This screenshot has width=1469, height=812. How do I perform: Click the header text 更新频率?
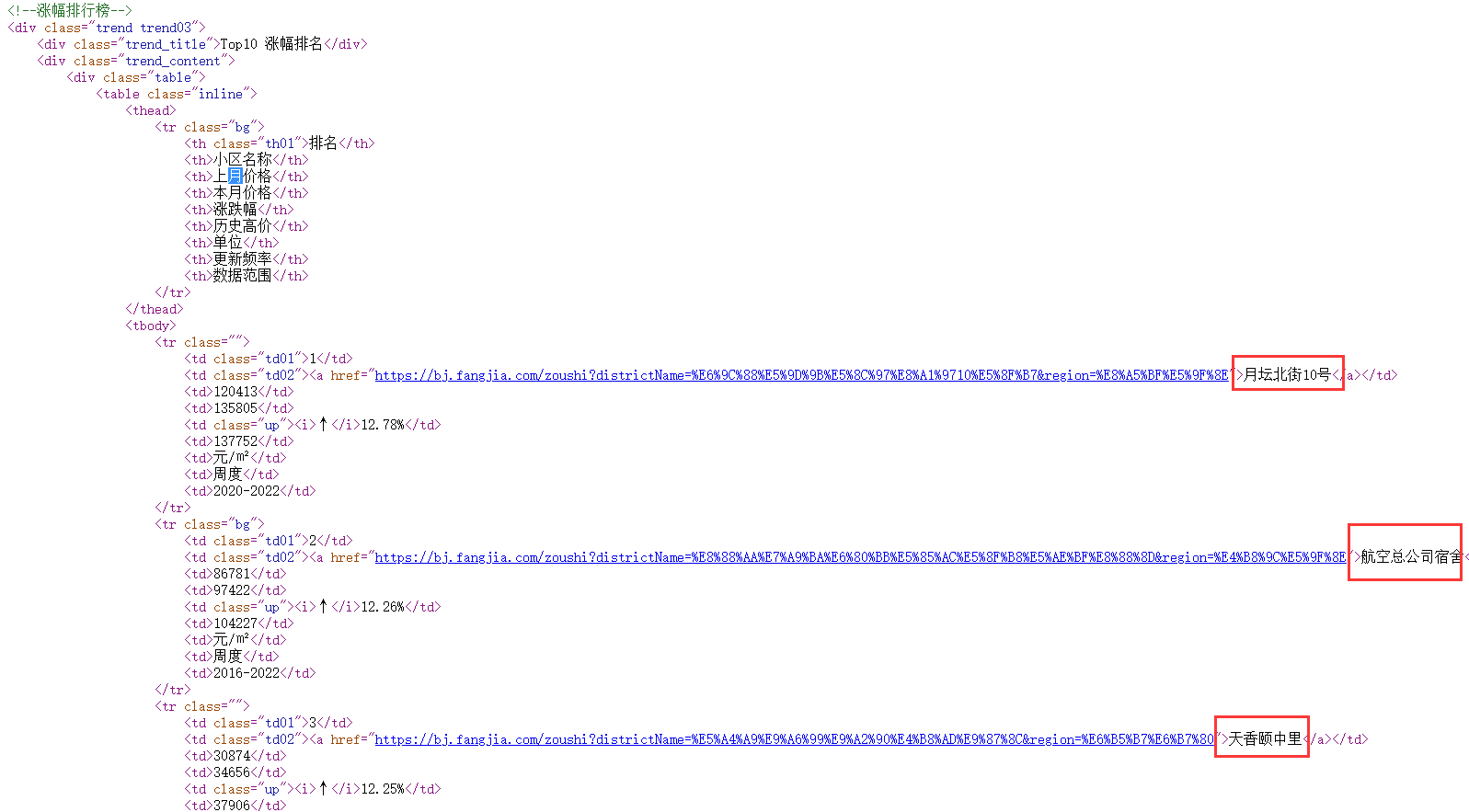tap(243, 259)
